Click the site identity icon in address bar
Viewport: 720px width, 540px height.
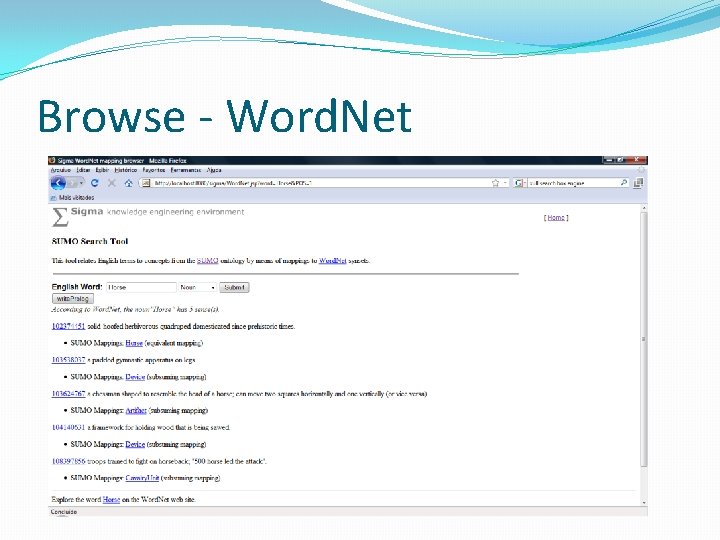pyautogui.click(x=146, y=183)
